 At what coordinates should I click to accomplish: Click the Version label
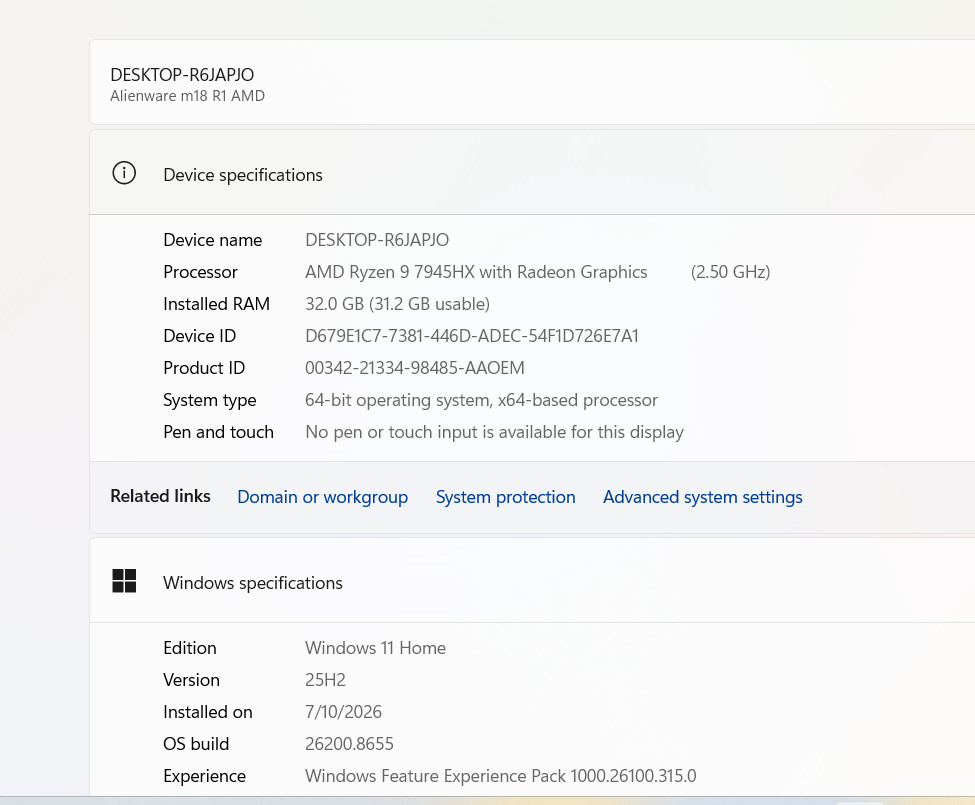192,680
